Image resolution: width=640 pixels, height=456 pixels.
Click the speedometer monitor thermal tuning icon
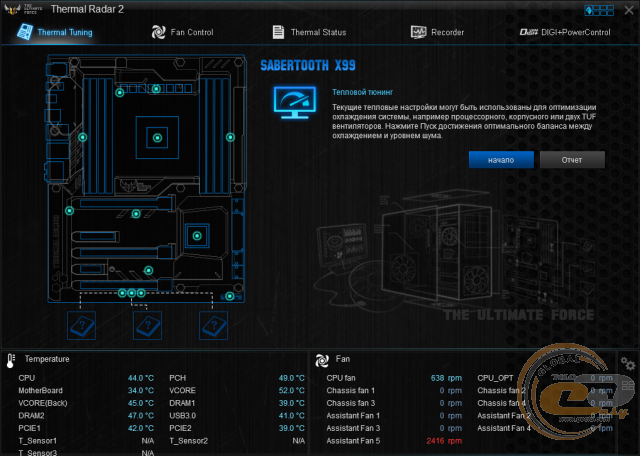[x=295, y=102]
